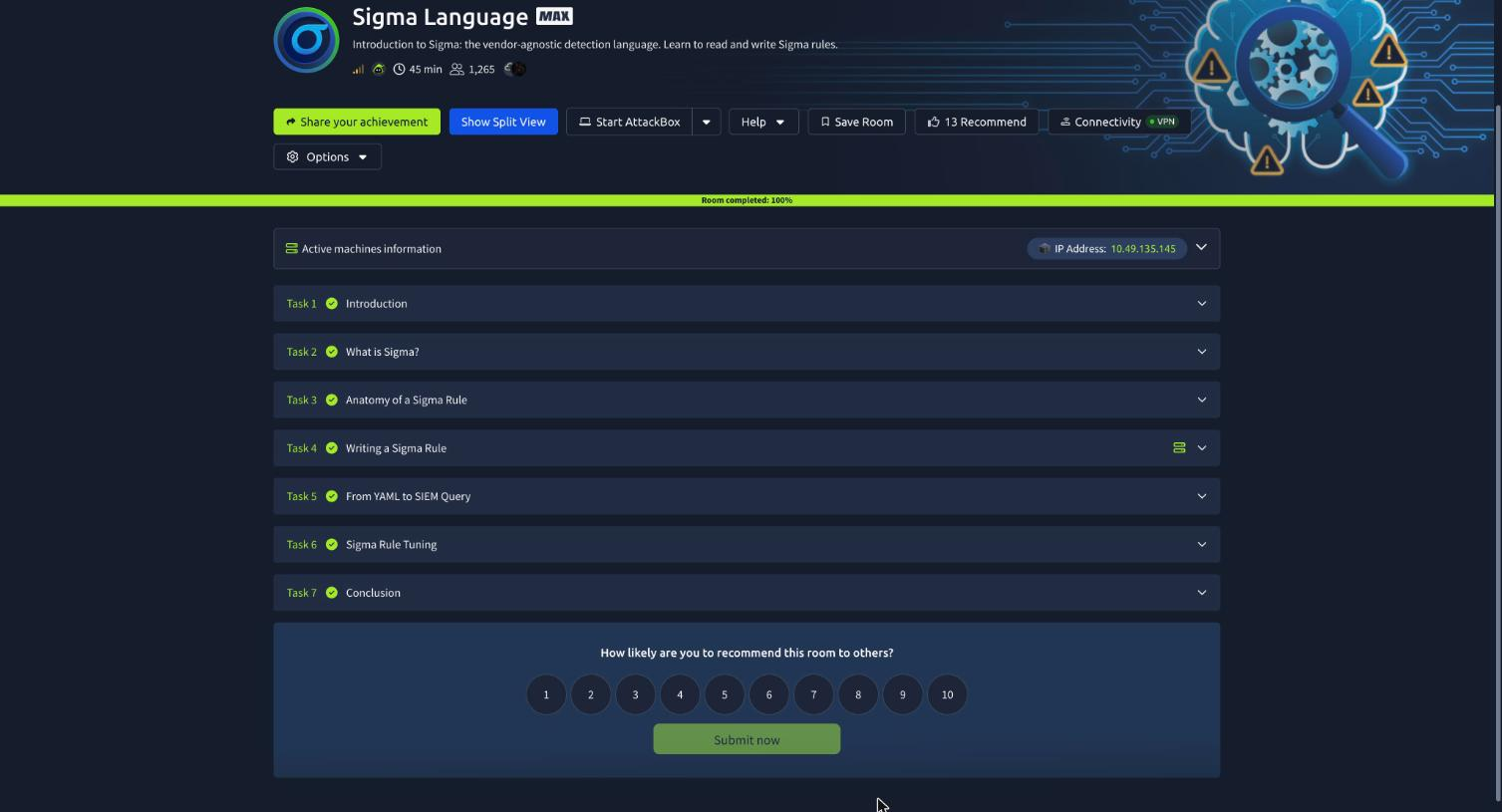The width and height of the screenshot is (1502, 812).
Task: Click the Sigma Language room logo
Action: (307, 40)
